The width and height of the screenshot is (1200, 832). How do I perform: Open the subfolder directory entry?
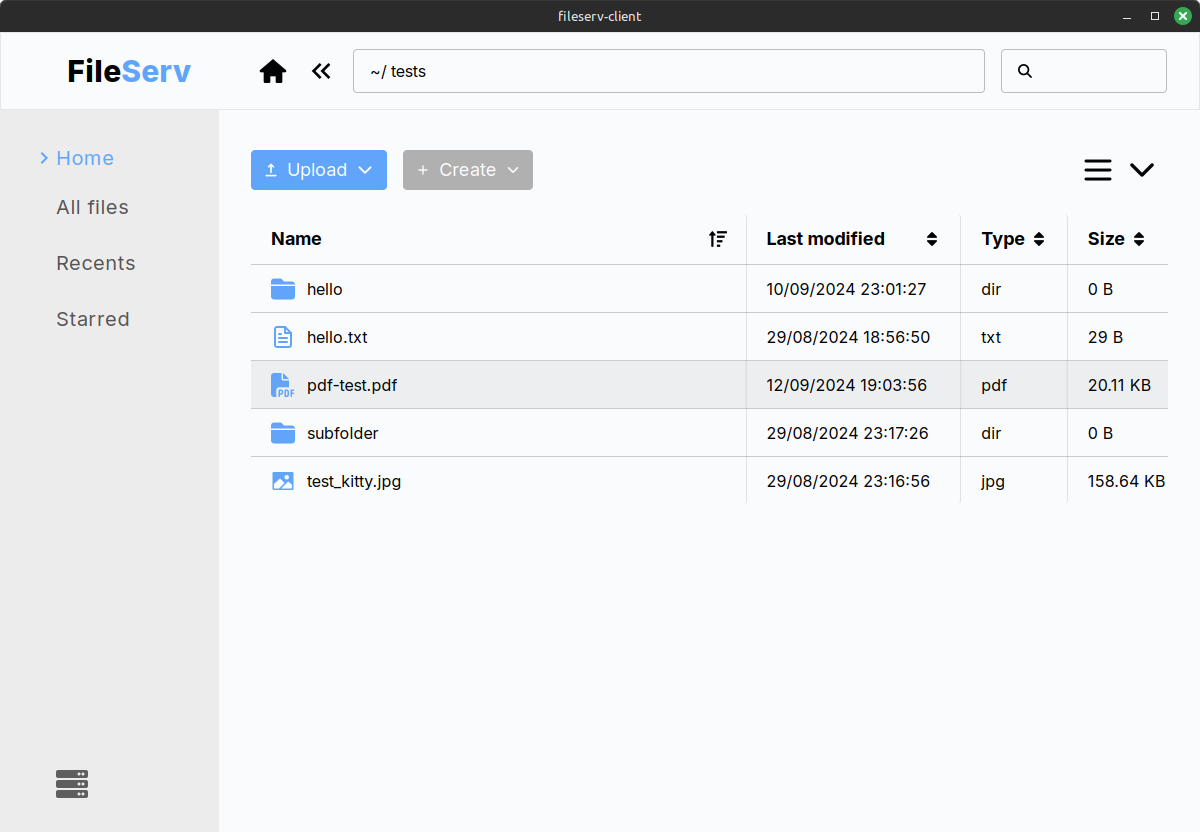(342, 433)
